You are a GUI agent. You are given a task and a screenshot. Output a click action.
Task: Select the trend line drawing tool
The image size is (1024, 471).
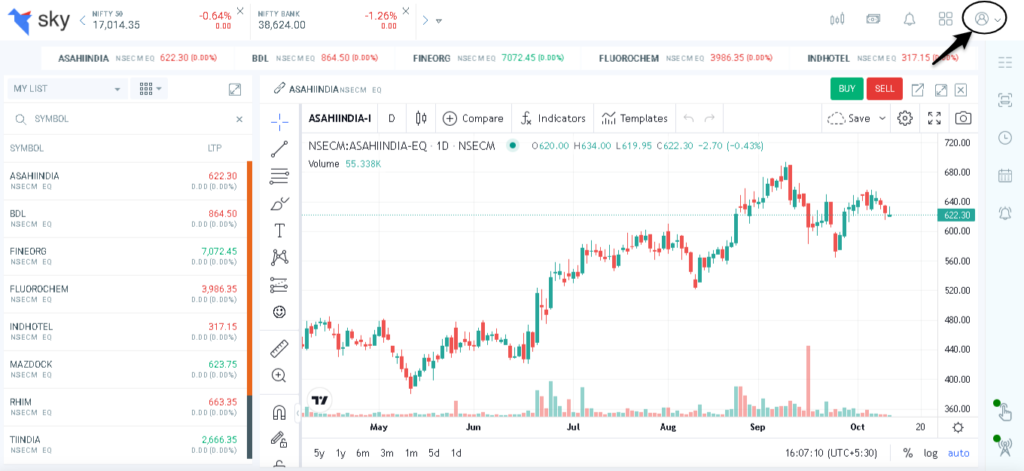[280, 149]
